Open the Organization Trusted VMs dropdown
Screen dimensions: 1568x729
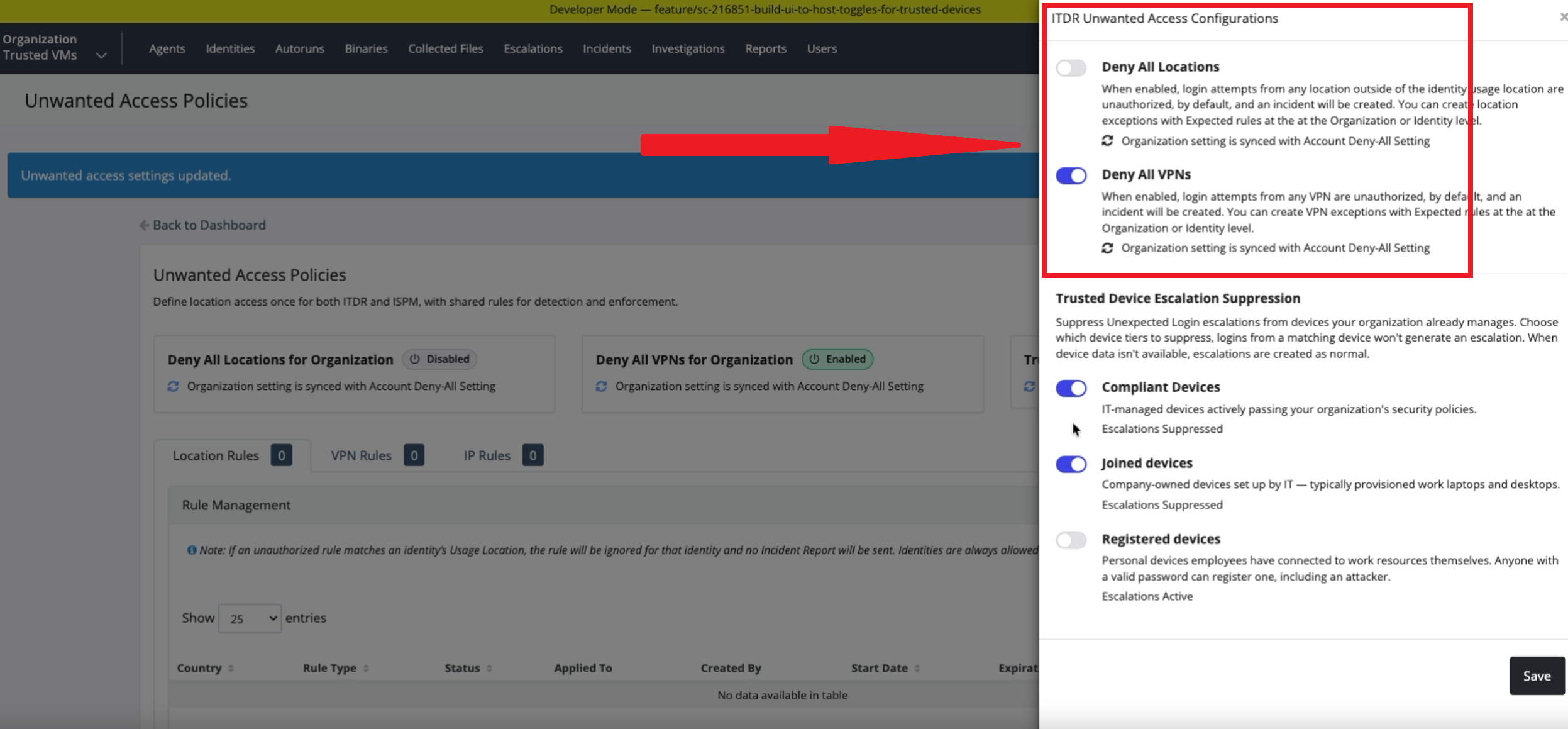[x=55, y=47]
